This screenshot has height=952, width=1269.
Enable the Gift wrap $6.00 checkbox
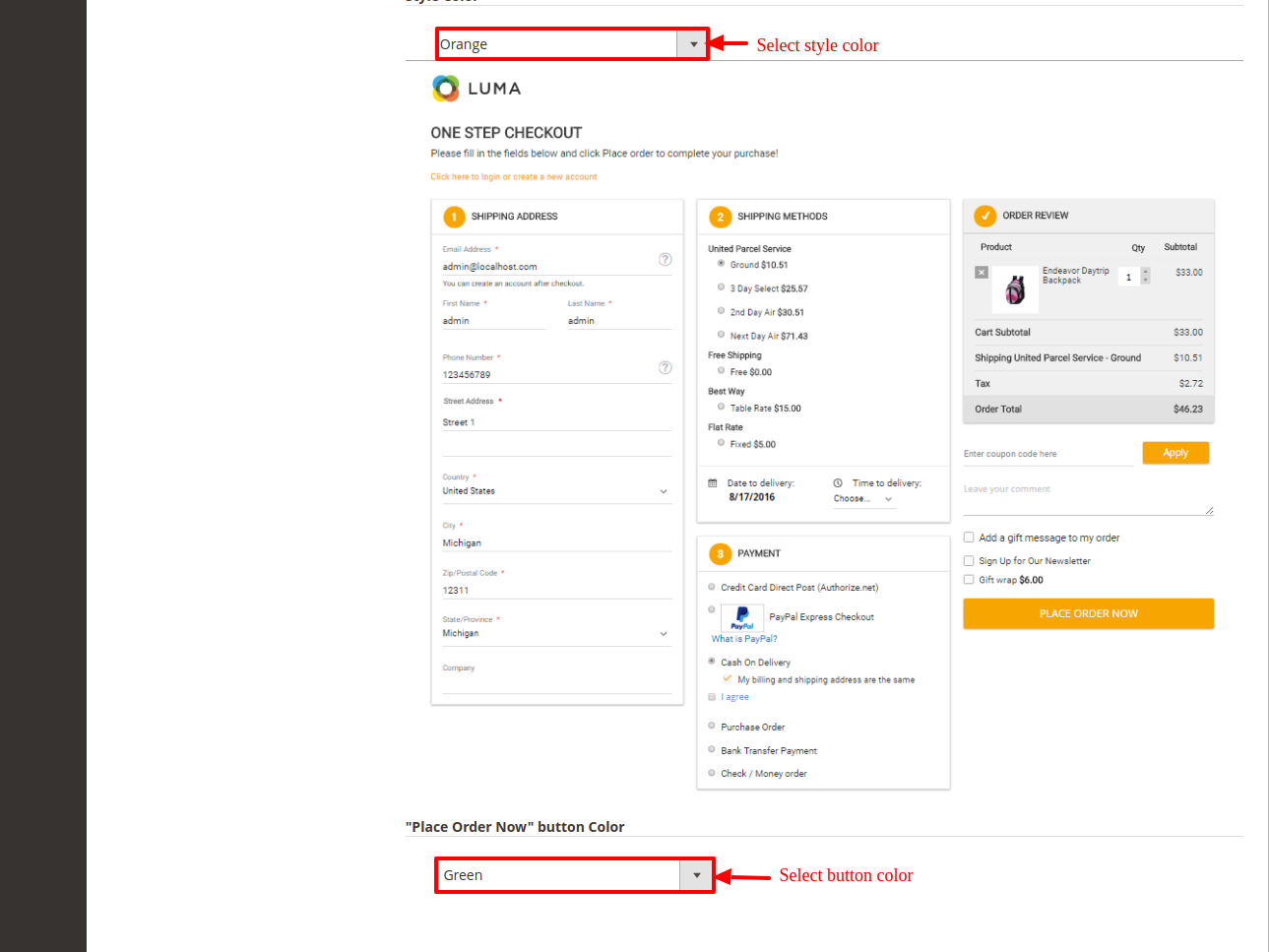point(969,580)
